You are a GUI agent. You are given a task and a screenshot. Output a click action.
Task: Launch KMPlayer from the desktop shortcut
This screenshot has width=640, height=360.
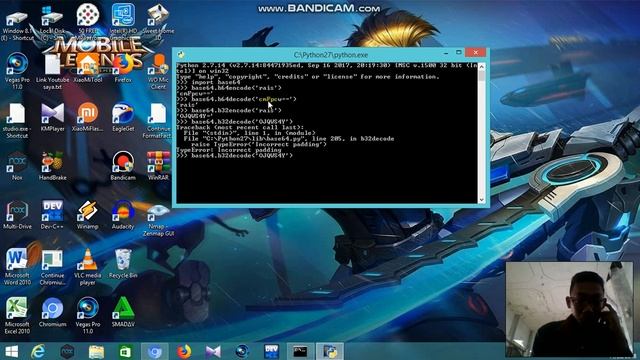52,117
